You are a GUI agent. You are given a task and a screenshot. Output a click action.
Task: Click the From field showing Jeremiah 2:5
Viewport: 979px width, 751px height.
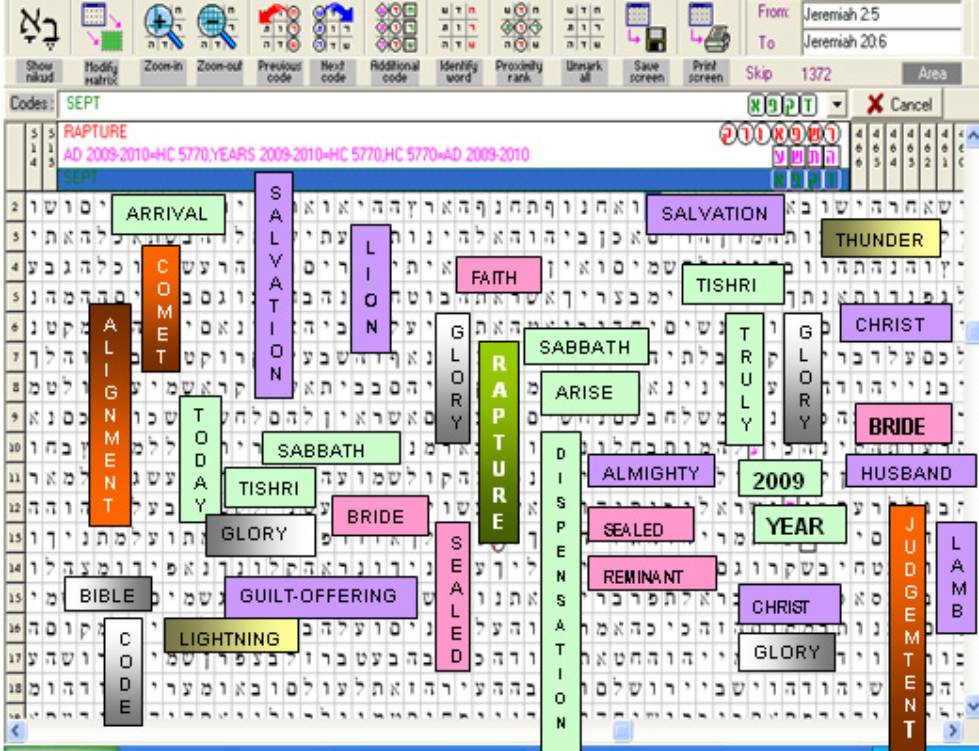[x=881, y=14]
